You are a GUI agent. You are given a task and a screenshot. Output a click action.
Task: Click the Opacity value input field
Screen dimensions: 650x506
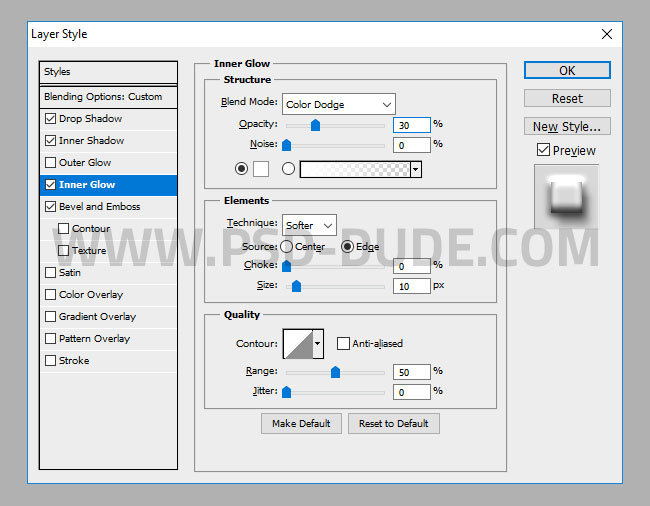[x=411, y=125]
